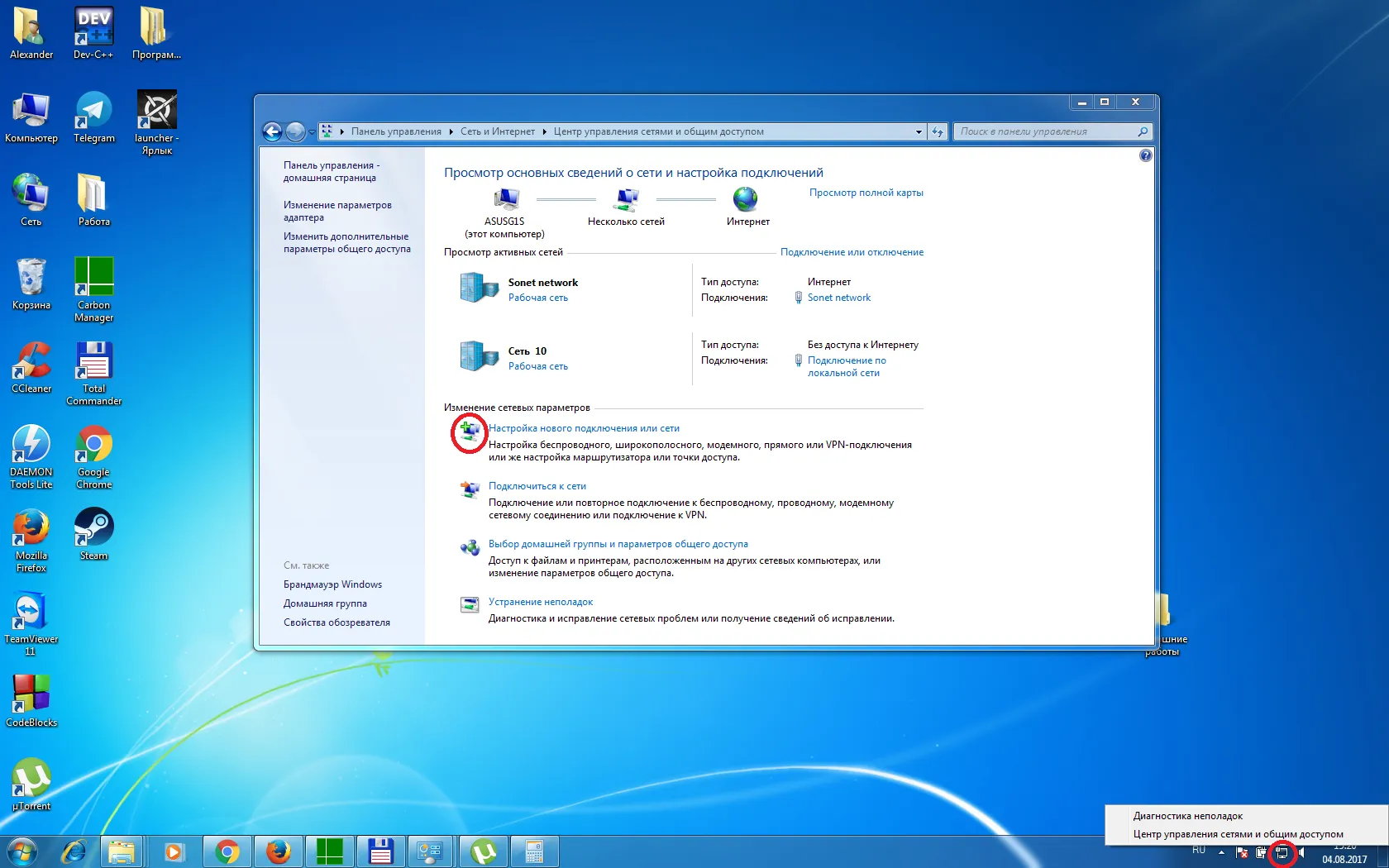Click the troubleshooting icon next to Устранение неполадок
Screen dimensions: 1389x868
click(470, 605)
